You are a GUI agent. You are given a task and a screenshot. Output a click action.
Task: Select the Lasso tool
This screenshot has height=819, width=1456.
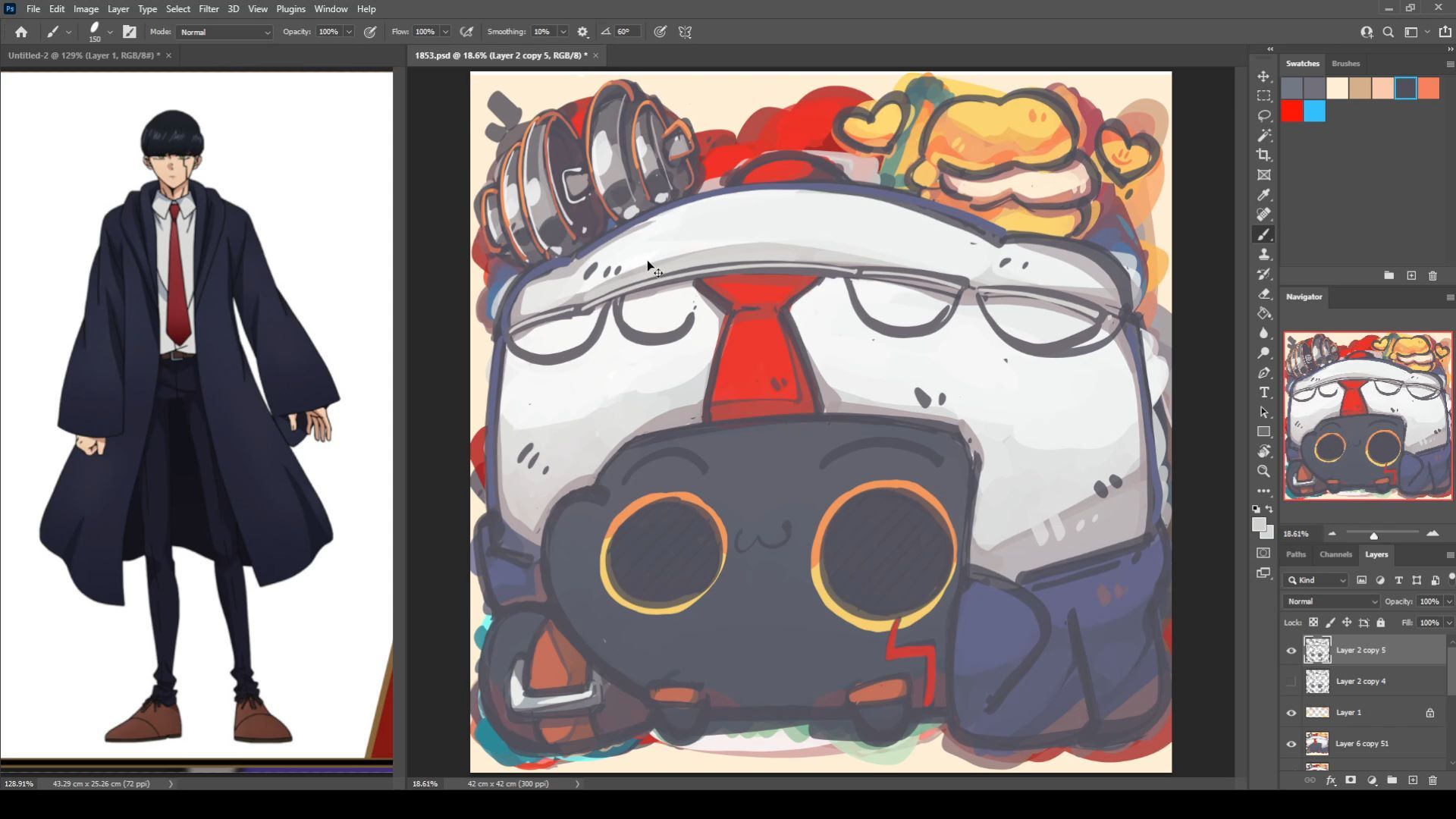click(x=1263, y=116)
